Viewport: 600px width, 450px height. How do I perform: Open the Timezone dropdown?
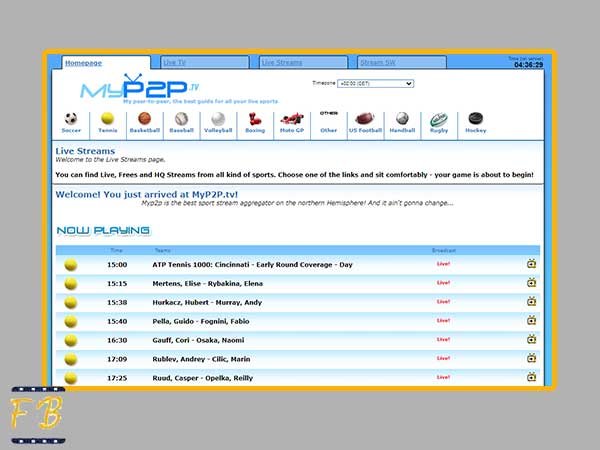point(375,83)
